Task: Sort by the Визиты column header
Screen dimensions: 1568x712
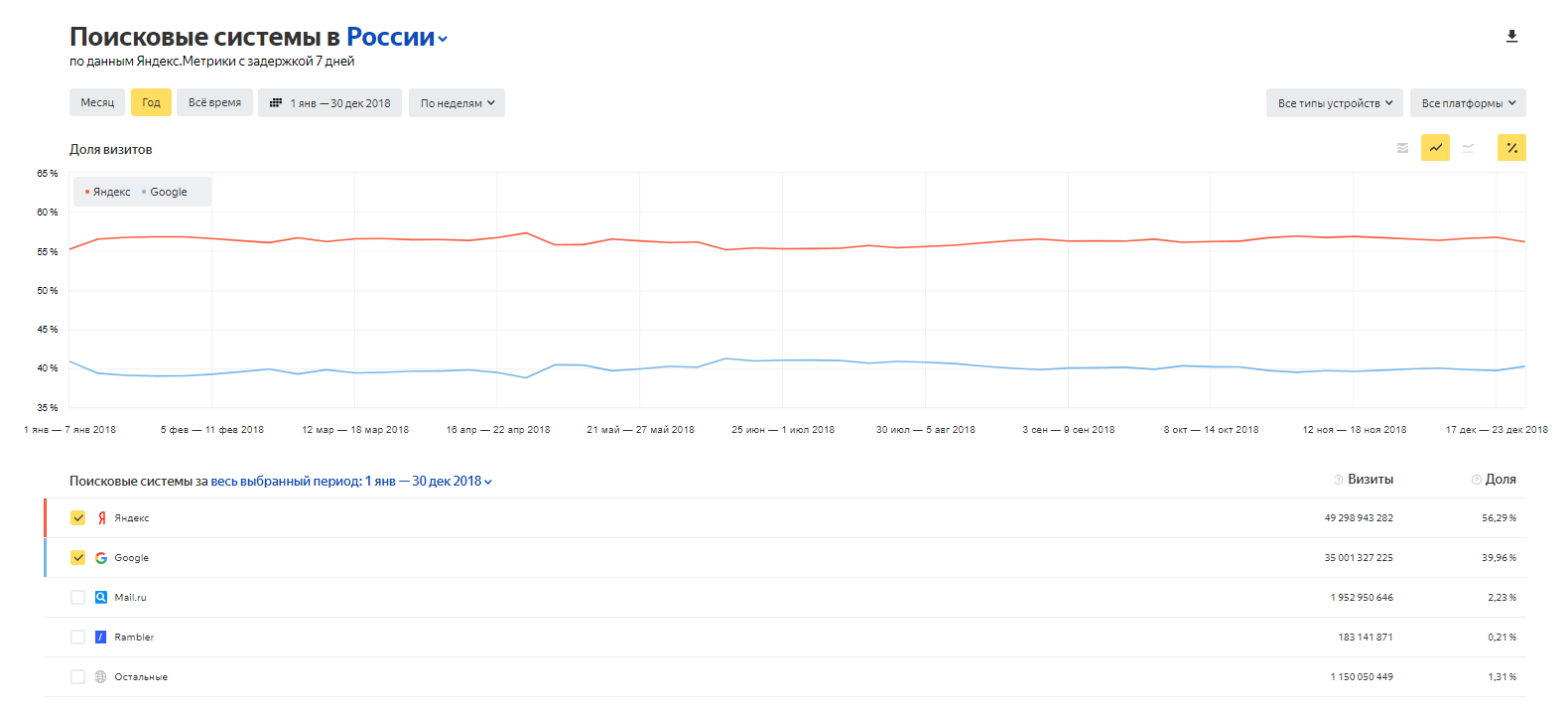Action: coord(1371,480)
